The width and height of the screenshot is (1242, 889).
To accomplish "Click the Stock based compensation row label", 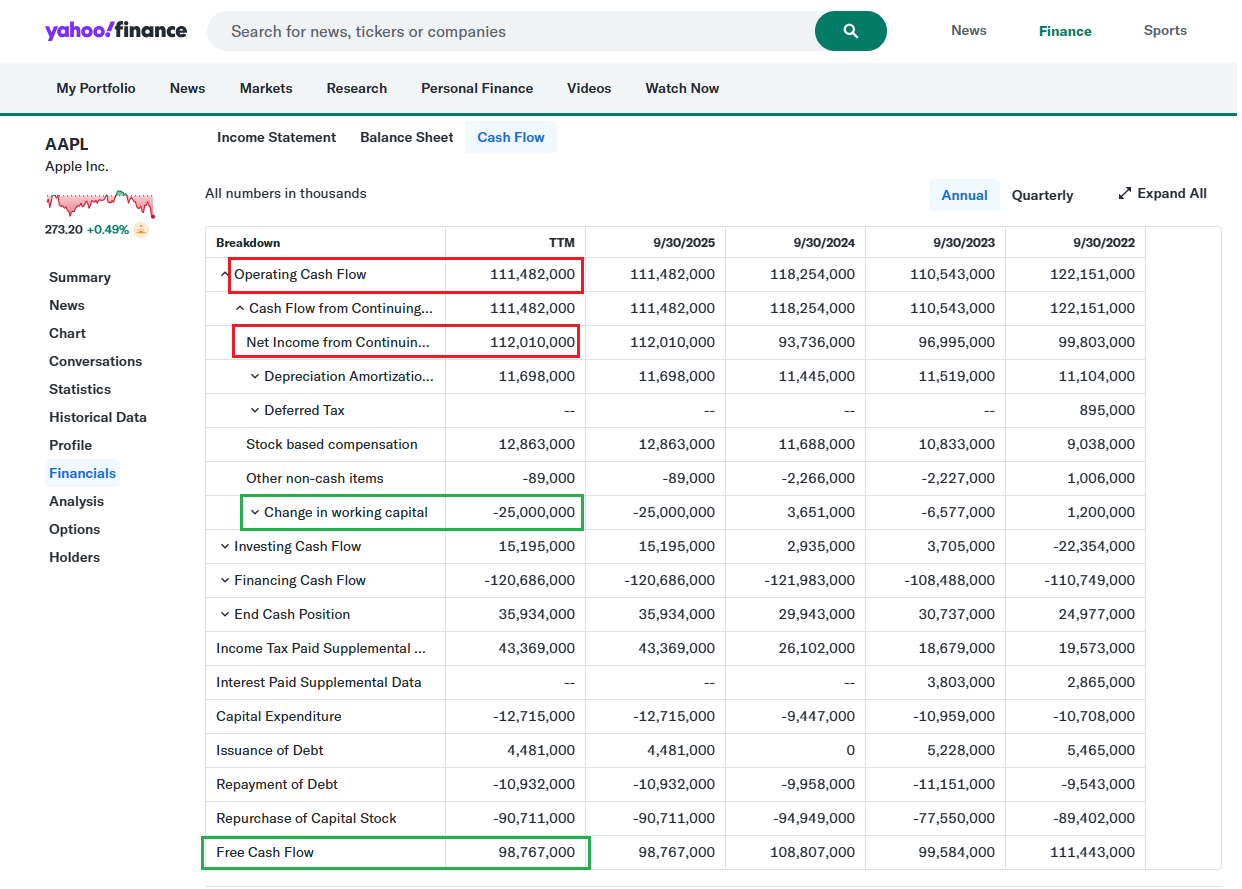I will [x=332, y=445].
